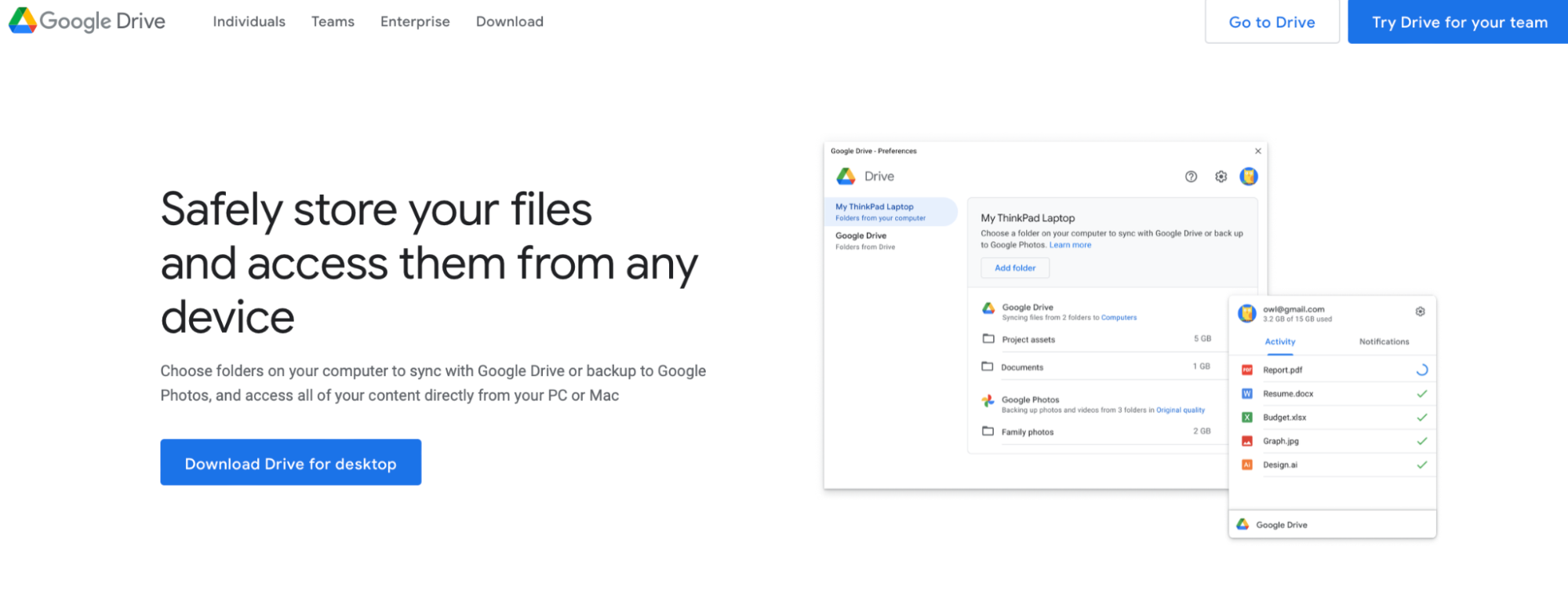Click the Go to Drive button
This screenshot has height=591, width=1568.
1272,22
